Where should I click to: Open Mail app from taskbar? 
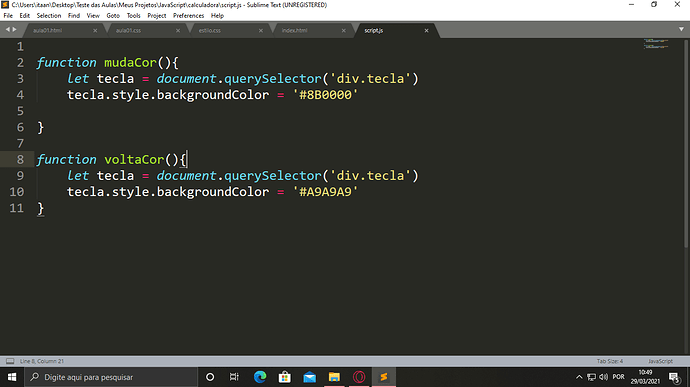(x=309, y=377)
